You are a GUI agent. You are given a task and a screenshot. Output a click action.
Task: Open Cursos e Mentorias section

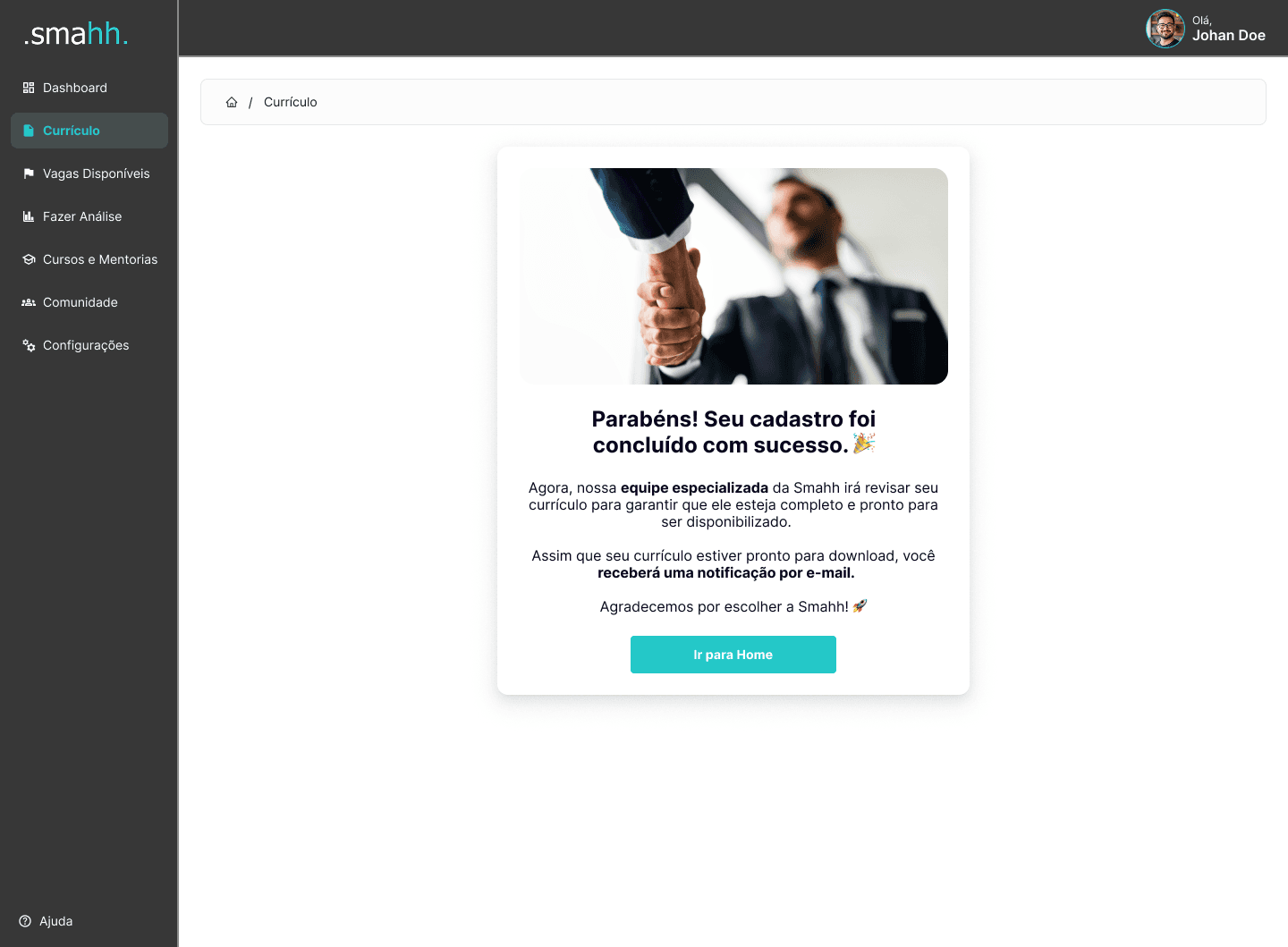[x=89, y=259]
